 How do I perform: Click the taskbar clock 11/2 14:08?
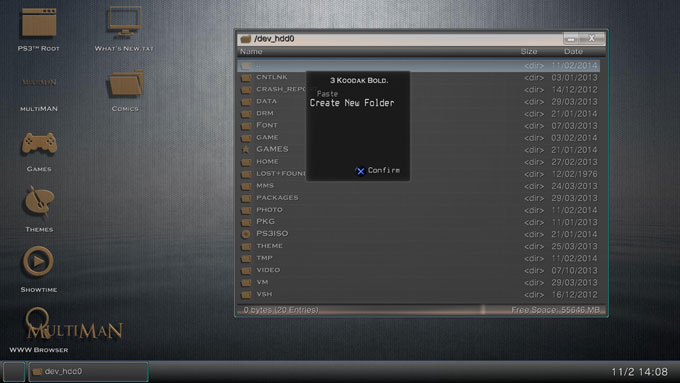[639, 372]
